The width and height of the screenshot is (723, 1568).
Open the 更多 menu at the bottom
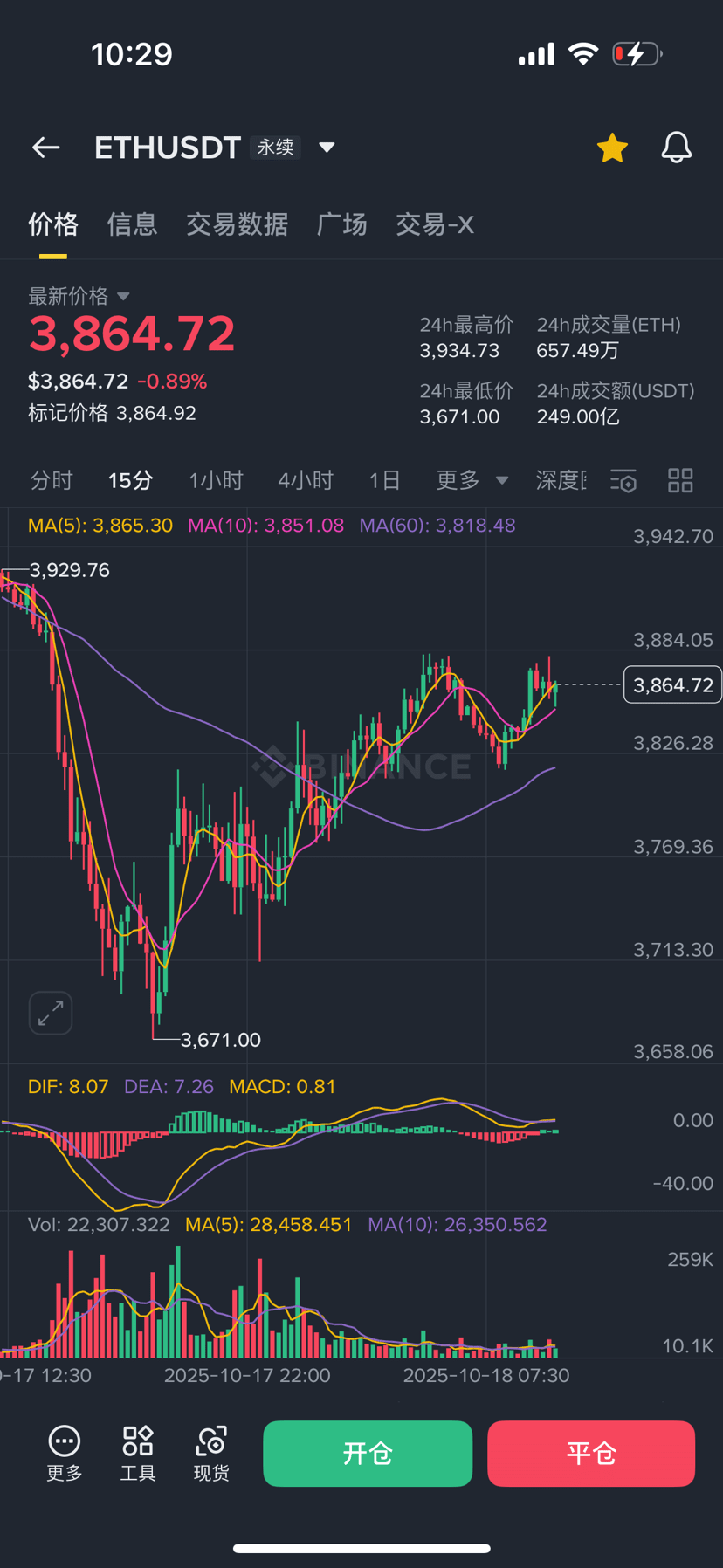coord(65,1454)
